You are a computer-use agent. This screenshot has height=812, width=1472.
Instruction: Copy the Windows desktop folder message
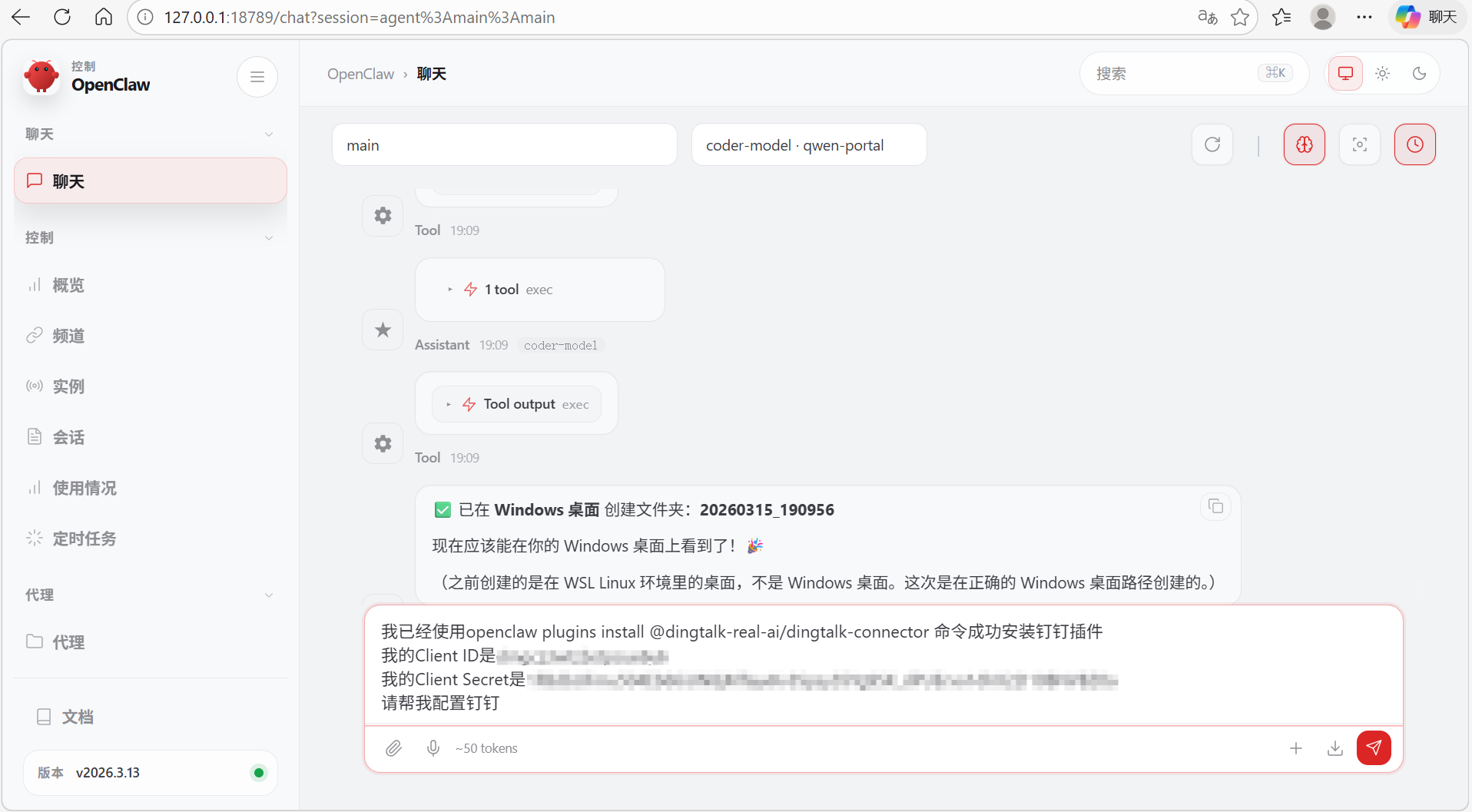(1215, 506)
